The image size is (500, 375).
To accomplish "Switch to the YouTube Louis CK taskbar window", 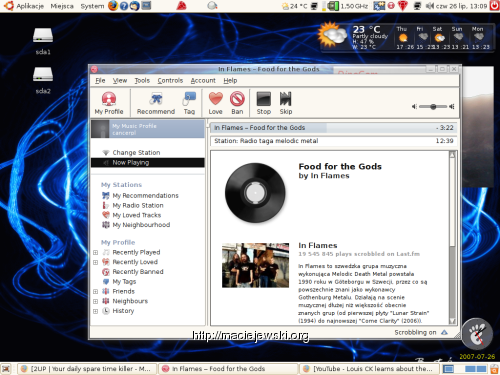I will click(369, 369).
